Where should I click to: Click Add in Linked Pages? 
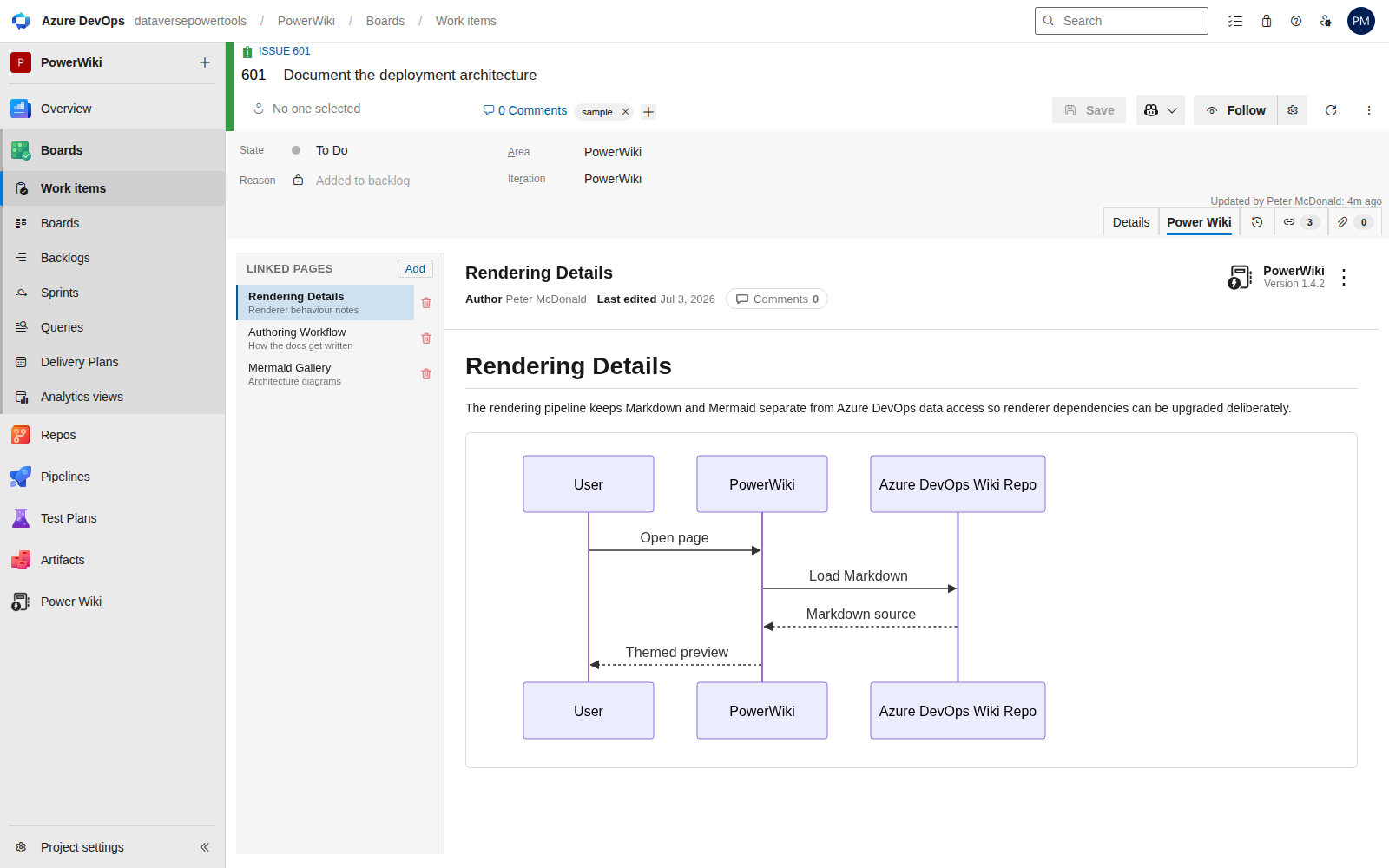pyautogui.click(x=415, y=269)
